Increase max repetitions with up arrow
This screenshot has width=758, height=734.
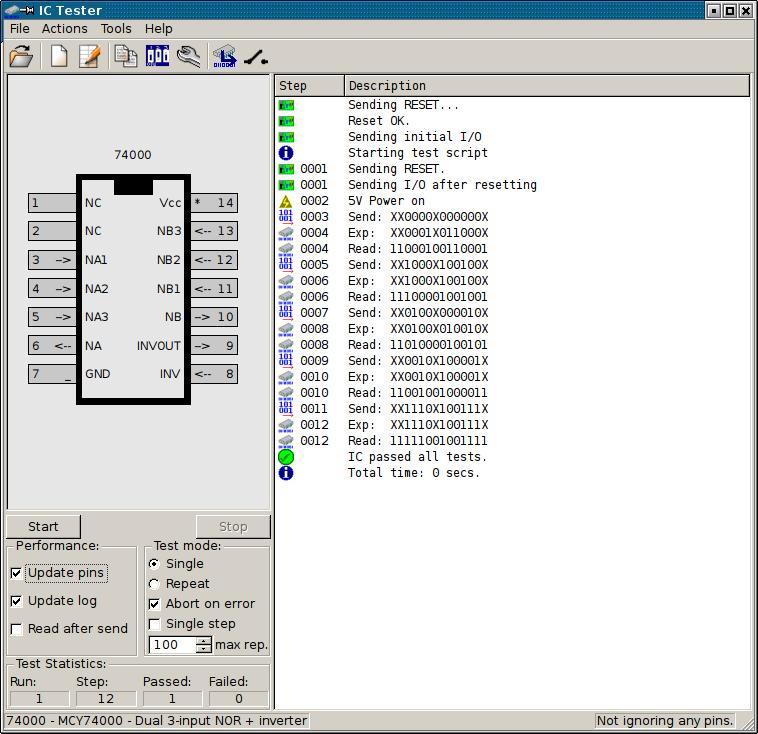(x=204, y=641)
